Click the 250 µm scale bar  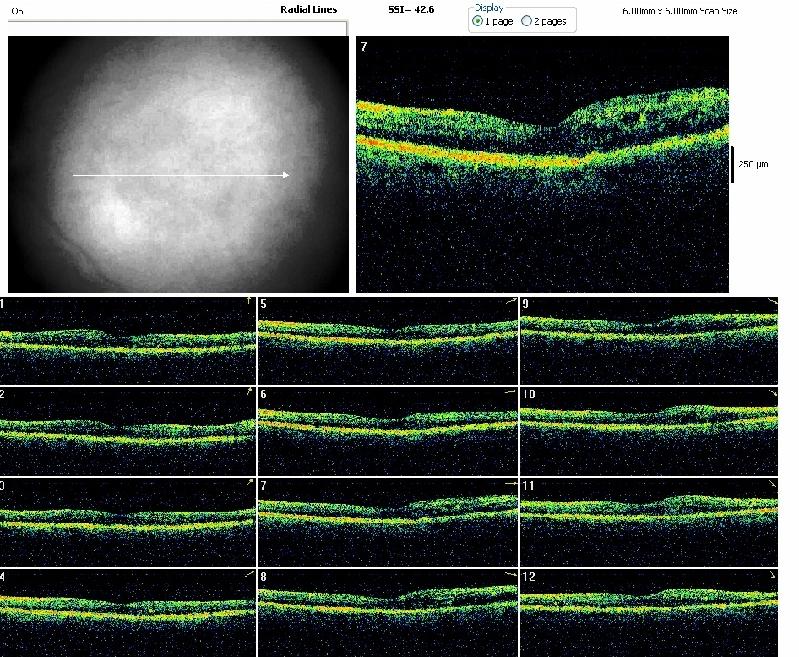click(733, 165)
